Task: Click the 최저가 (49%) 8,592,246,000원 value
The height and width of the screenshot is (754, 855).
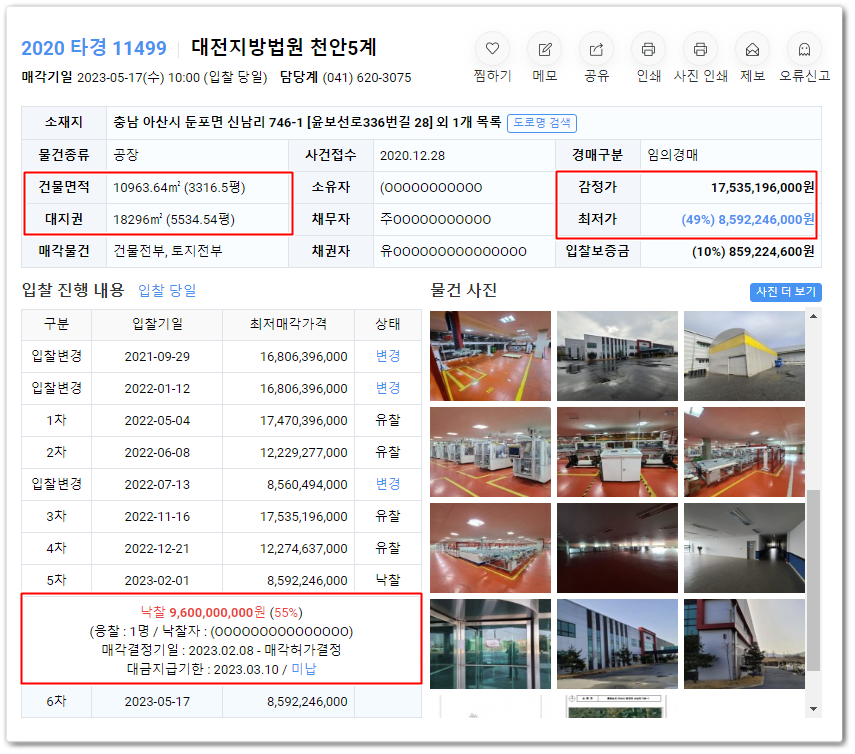Action: click(x=748, y=220)
